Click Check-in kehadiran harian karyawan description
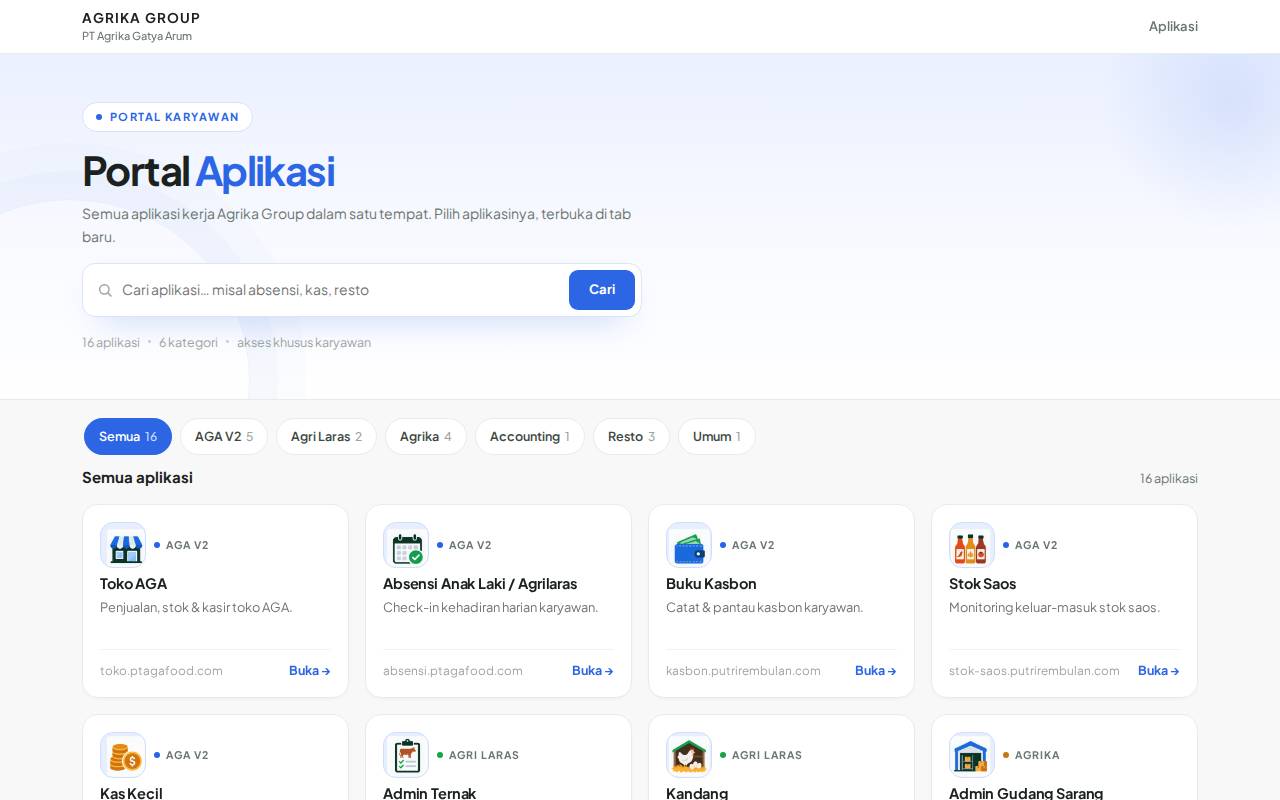 (491, 607)
